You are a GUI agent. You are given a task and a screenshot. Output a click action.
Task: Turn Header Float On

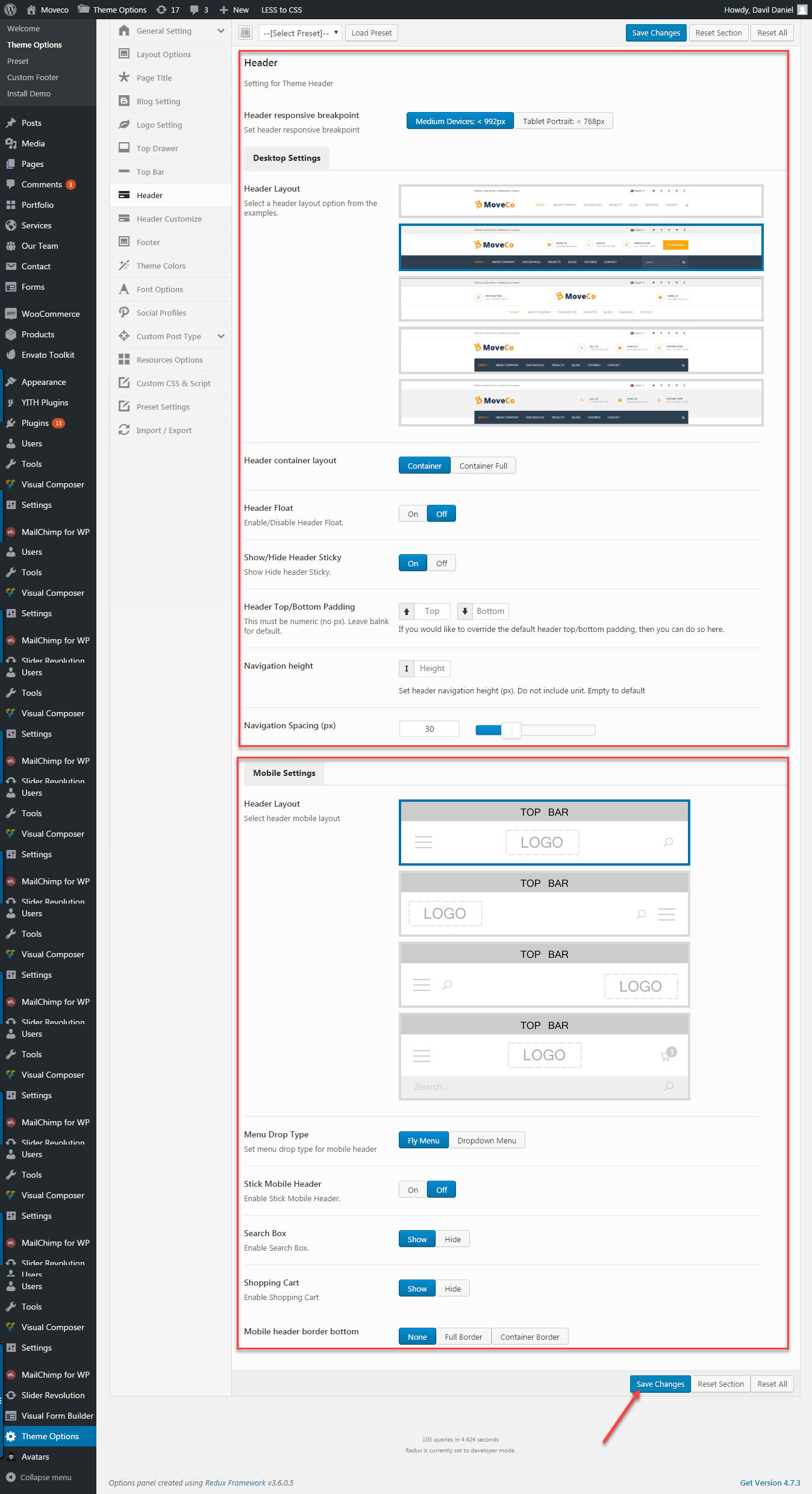click(413, 514)
